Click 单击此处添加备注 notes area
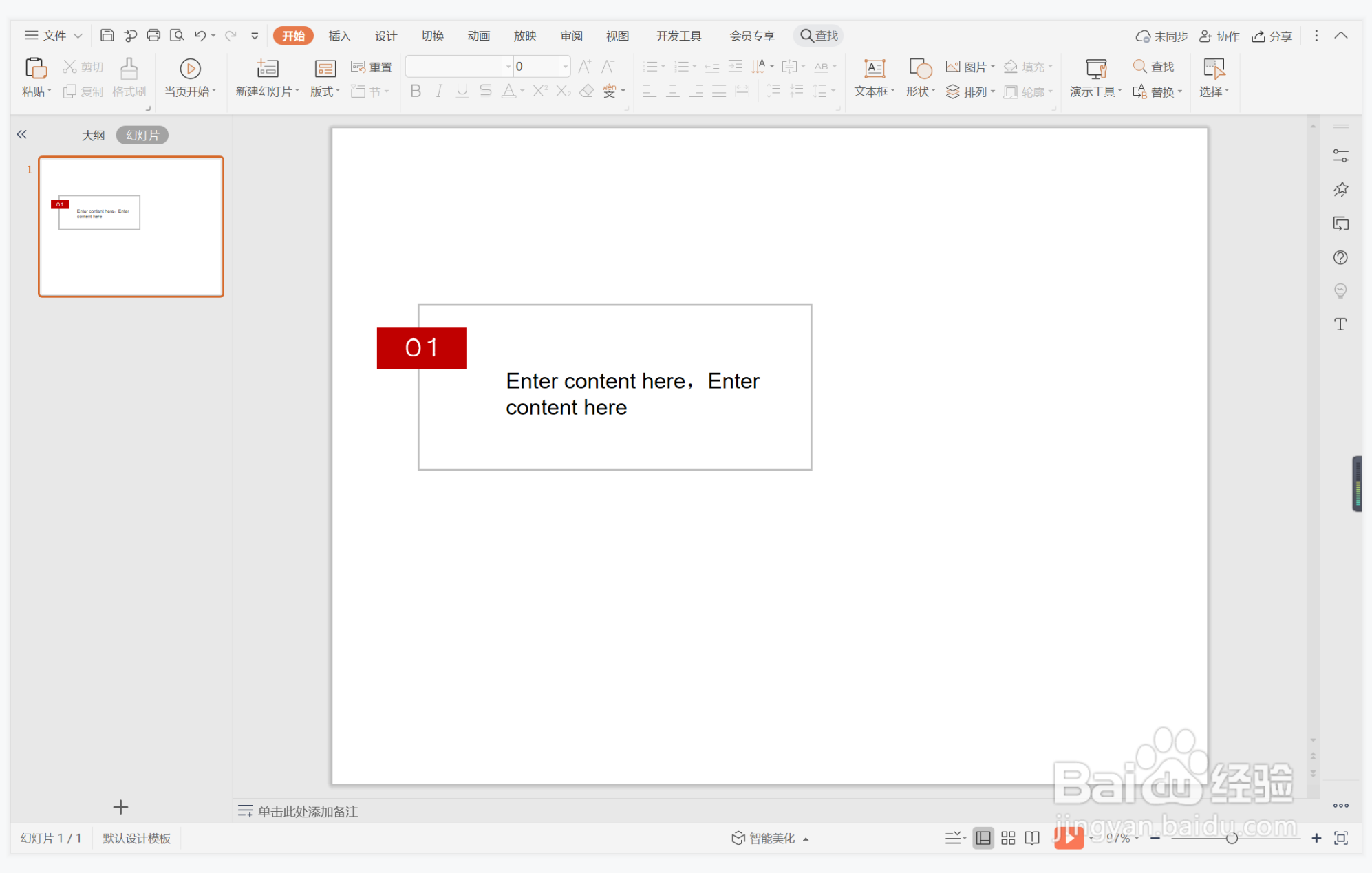This screenshot has width=1372, height=873. (x=308, y=811)
